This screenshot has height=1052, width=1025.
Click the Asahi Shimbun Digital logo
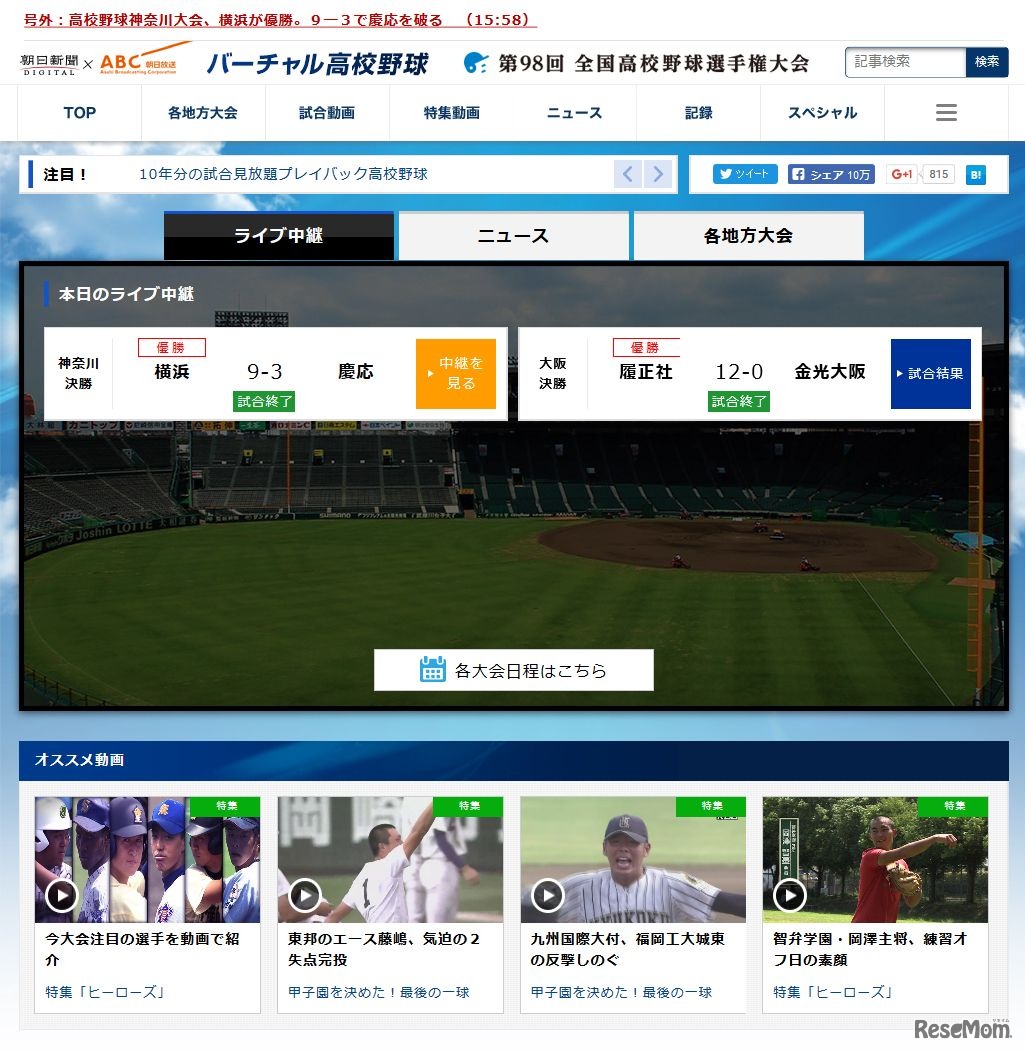51,62
